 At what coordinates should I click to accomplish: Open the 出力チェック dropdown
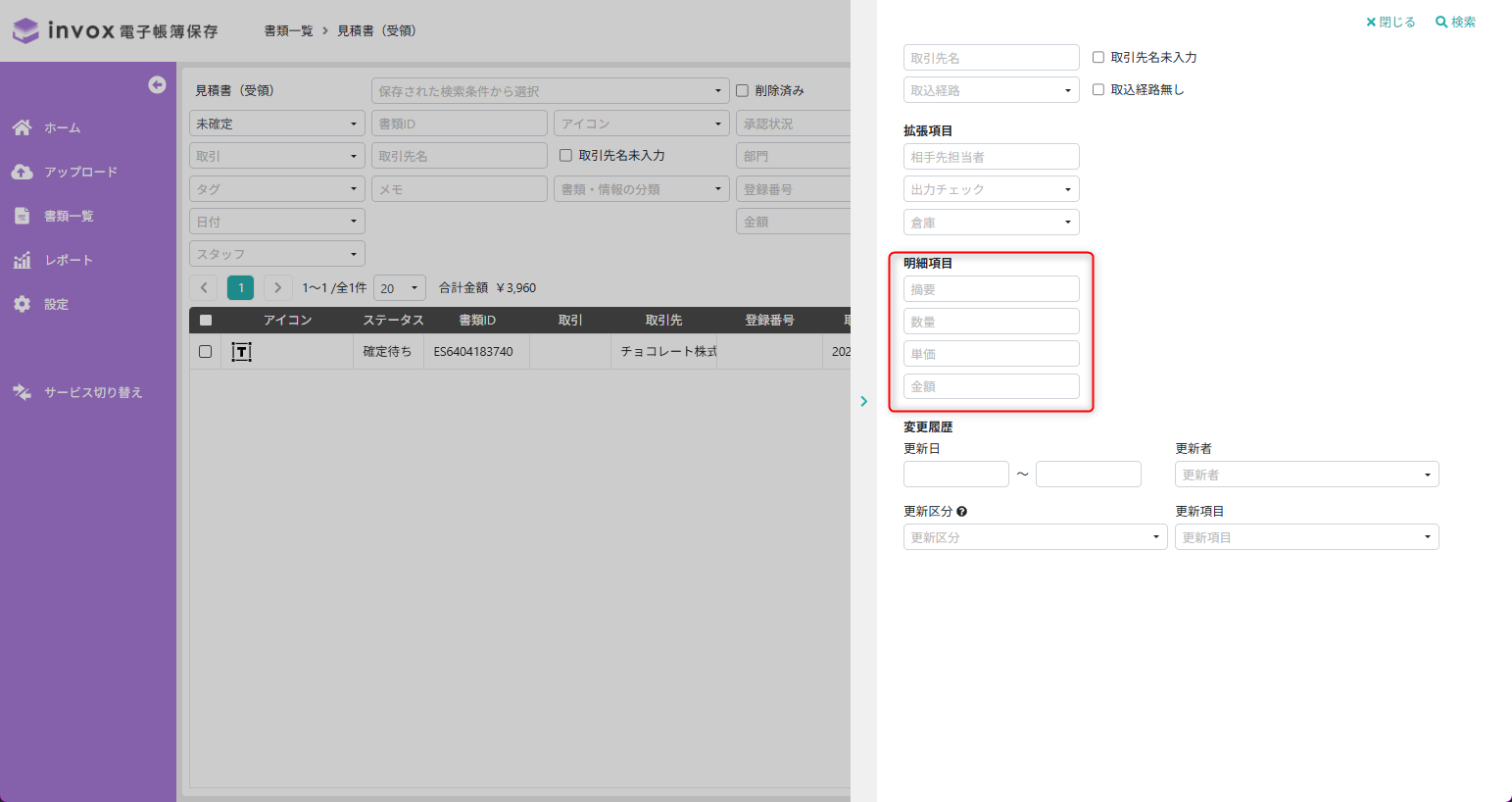991,189
